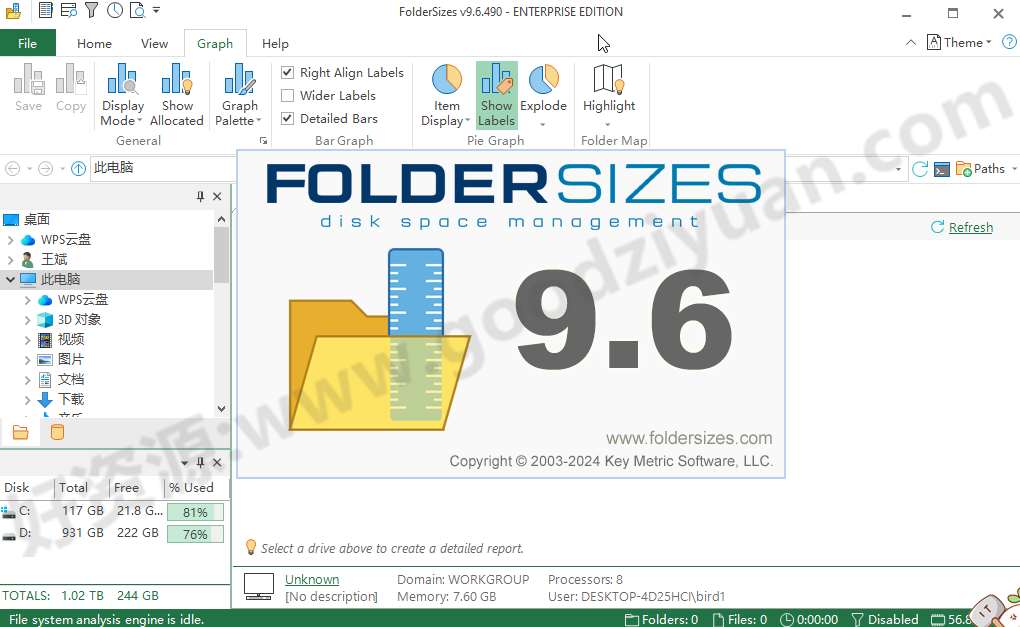Enable the Wider Labels checkbox
1020x627 pixels.
[x=286, y=95]
